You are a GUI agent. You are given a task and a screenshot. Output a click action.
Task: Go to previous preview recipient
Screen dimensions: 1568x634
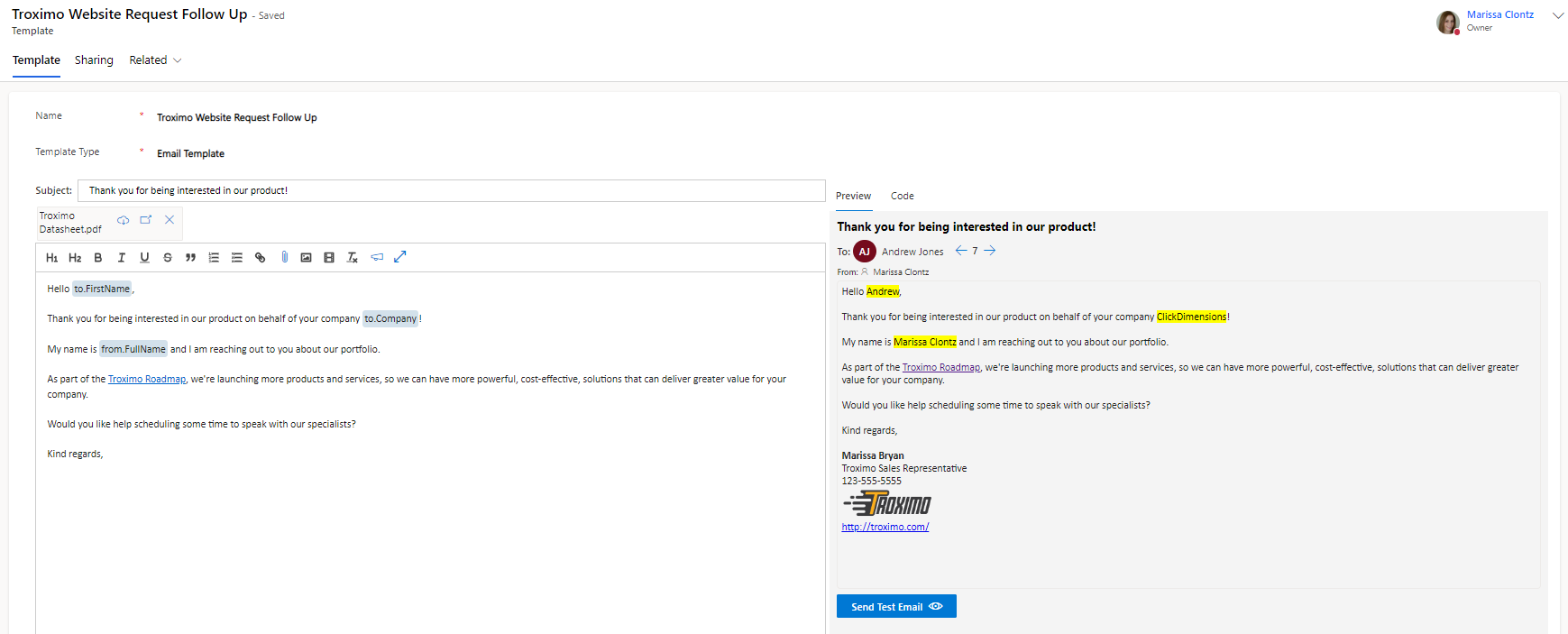961,251
